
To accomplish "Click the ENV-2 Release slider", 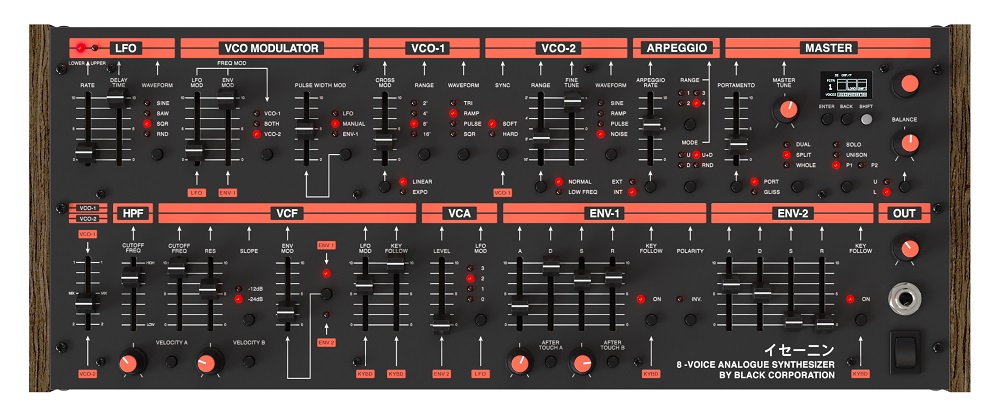I will point(824,323).
